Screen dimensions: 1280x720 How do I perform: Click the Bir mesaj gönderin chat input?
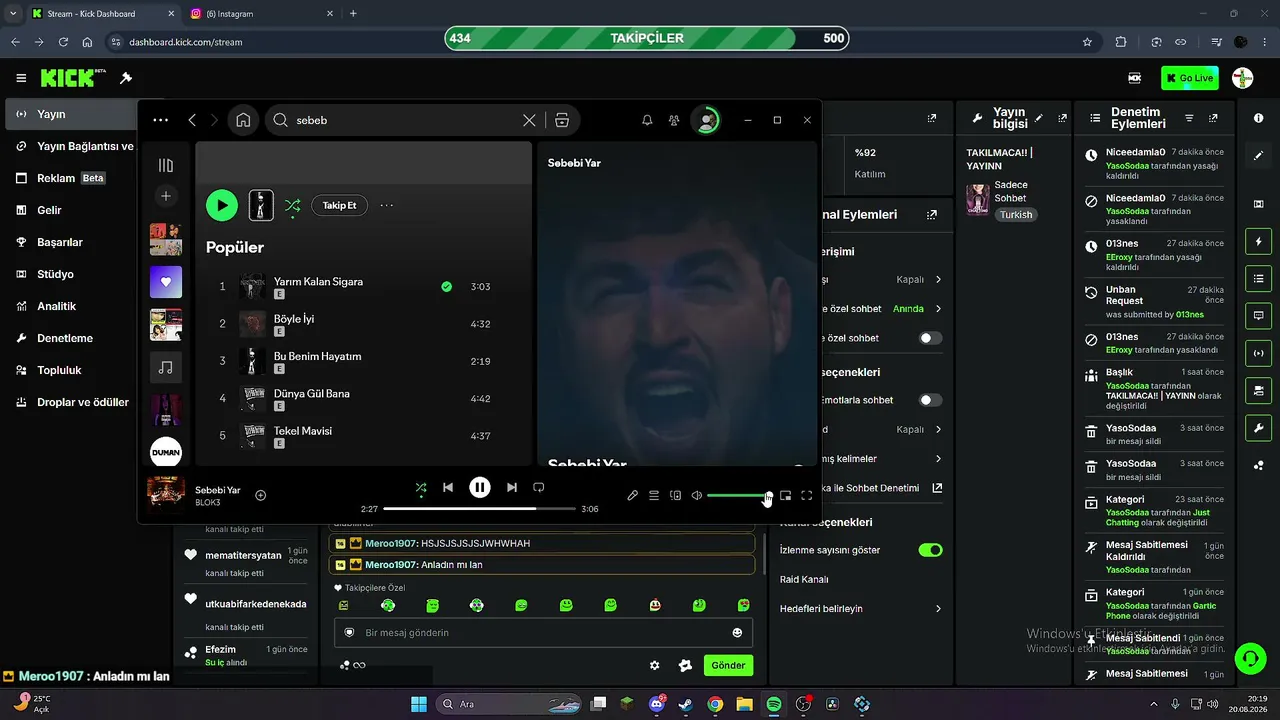543,633
